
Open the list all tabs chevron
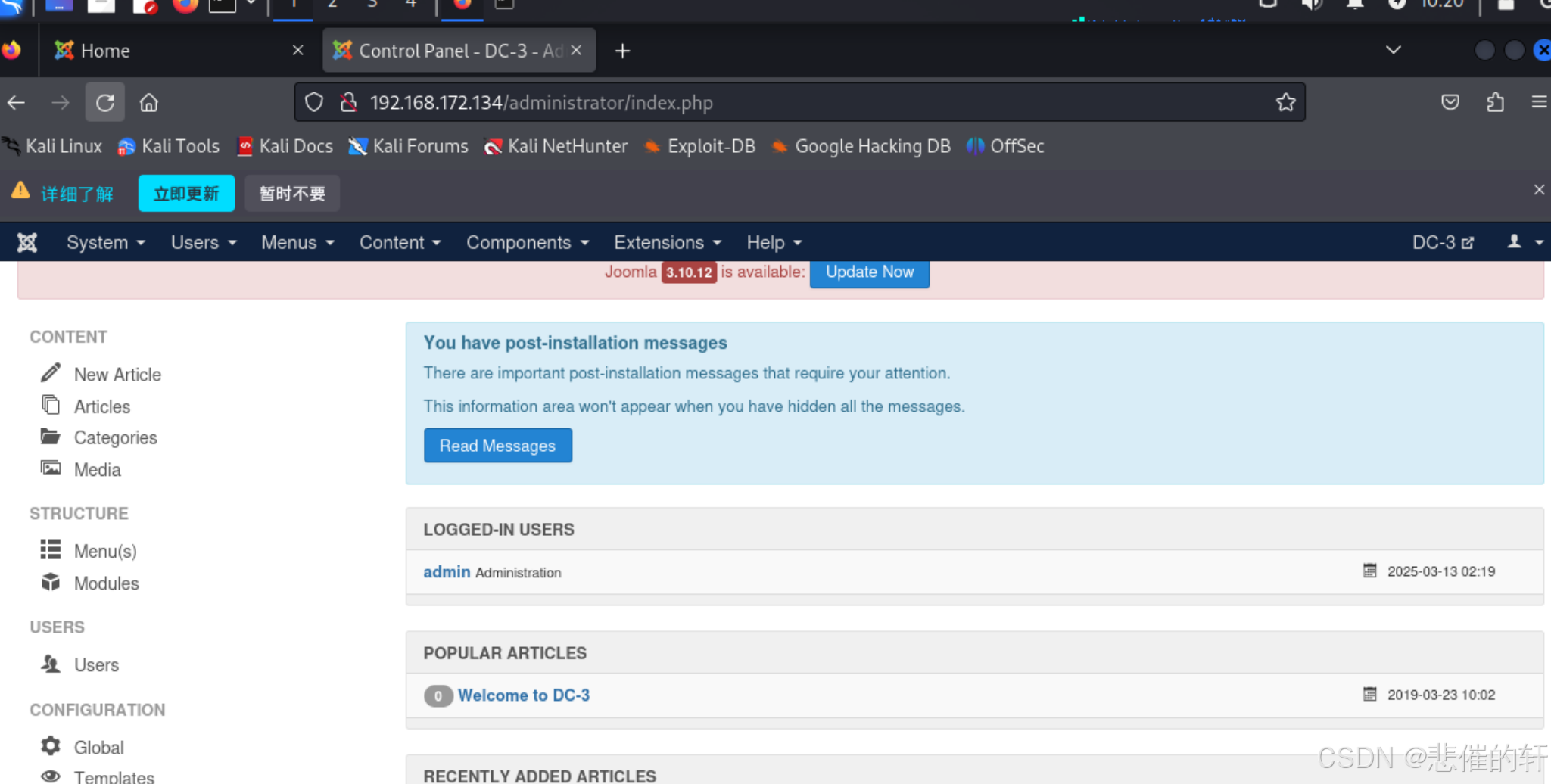1393,50
